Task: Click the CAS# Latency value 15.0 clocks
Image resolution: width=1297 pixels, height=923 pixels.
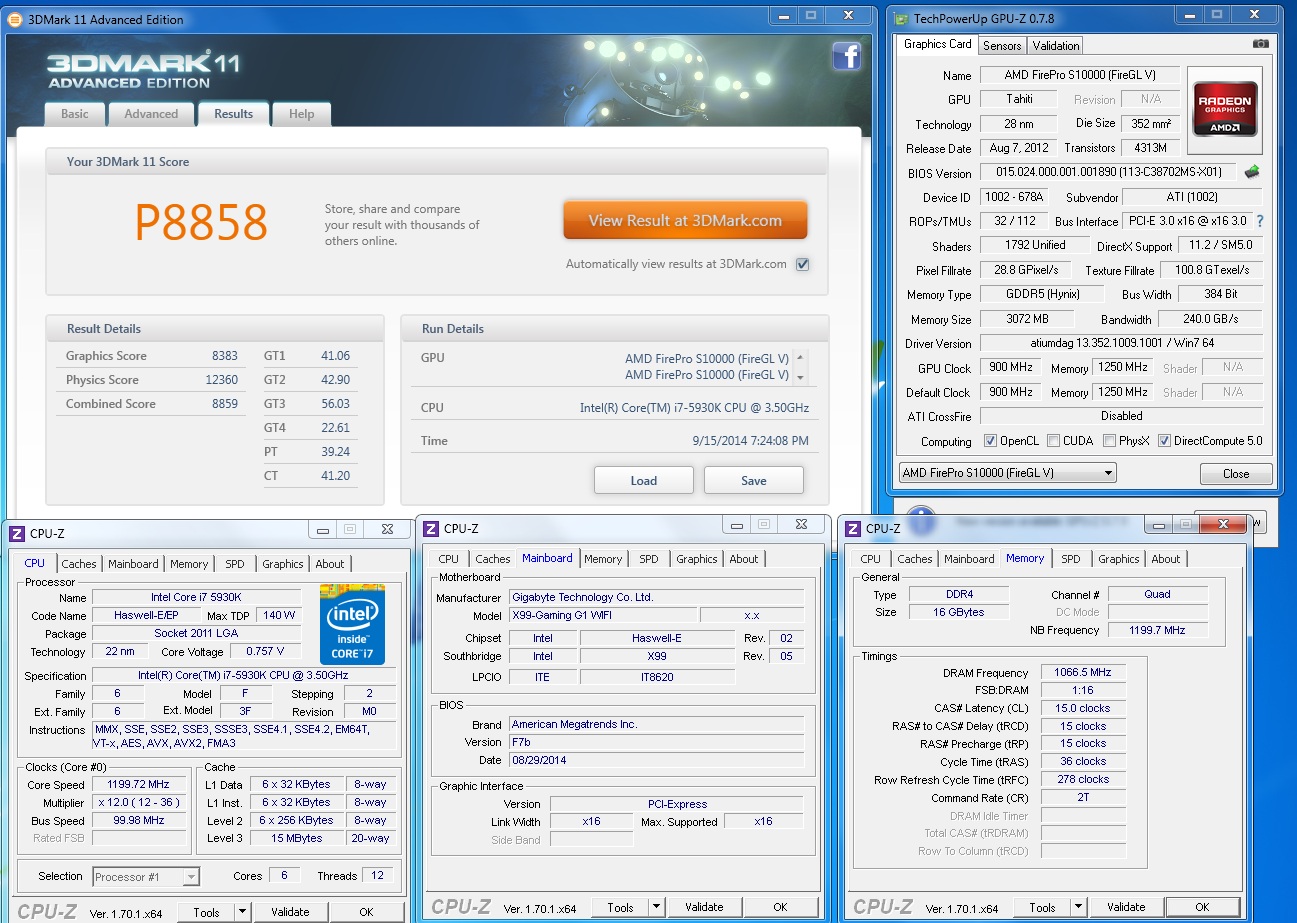Action: [1084, 708]
